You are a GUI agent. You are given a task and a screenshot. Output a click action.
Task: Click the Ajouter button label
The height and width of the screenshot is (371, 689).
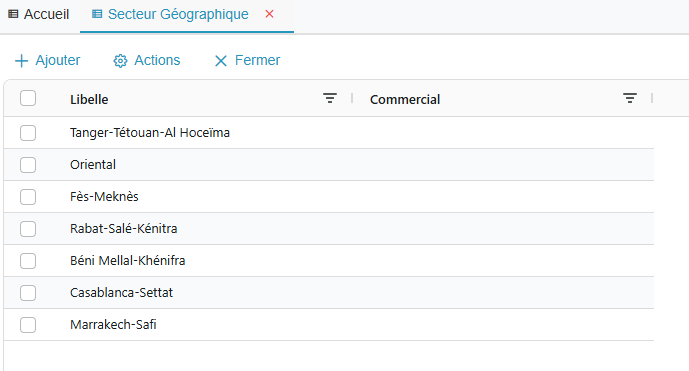[x=58, y=60]
